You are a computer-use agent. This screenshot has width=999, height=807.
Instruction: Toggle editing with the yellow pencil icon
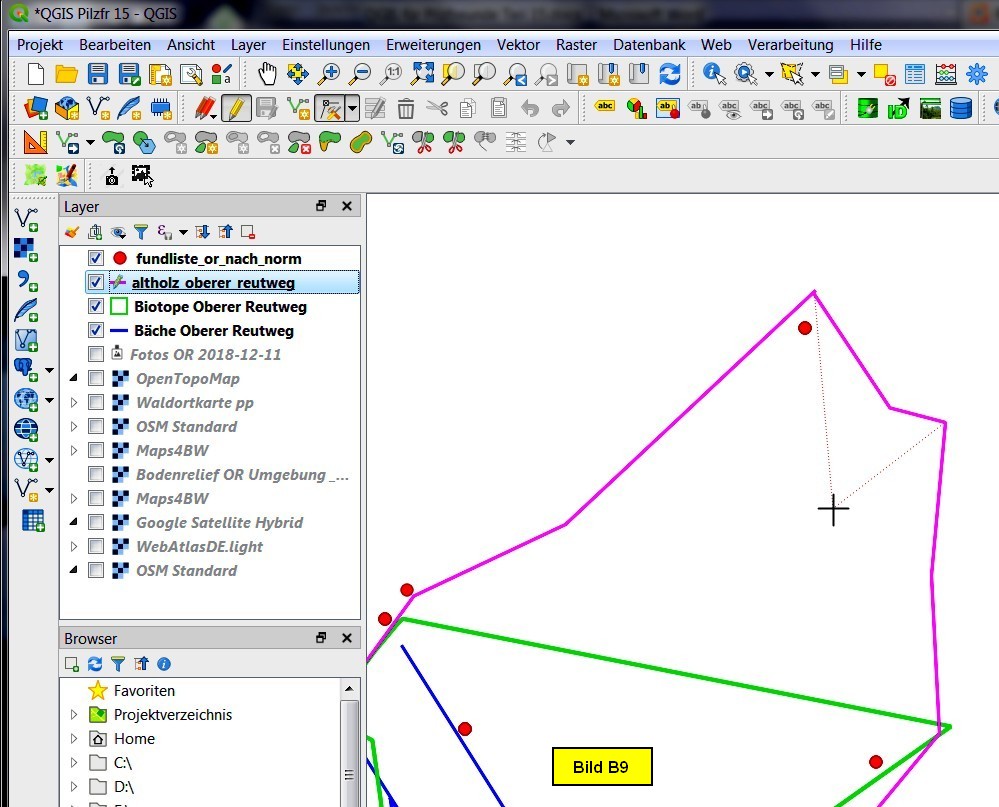tap(236, 108)
